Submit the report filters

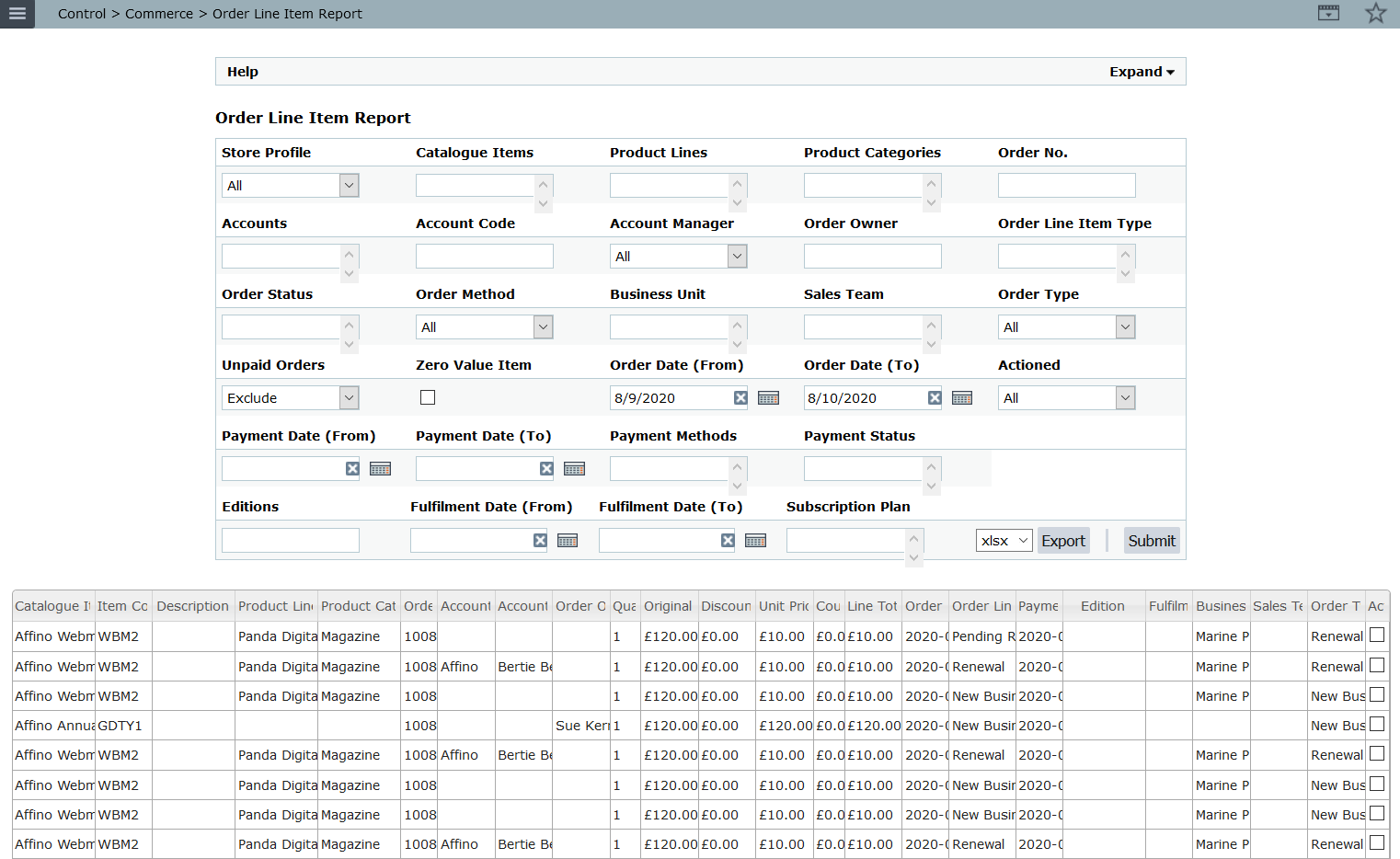pyautogui.click(x=1152, y=541)
